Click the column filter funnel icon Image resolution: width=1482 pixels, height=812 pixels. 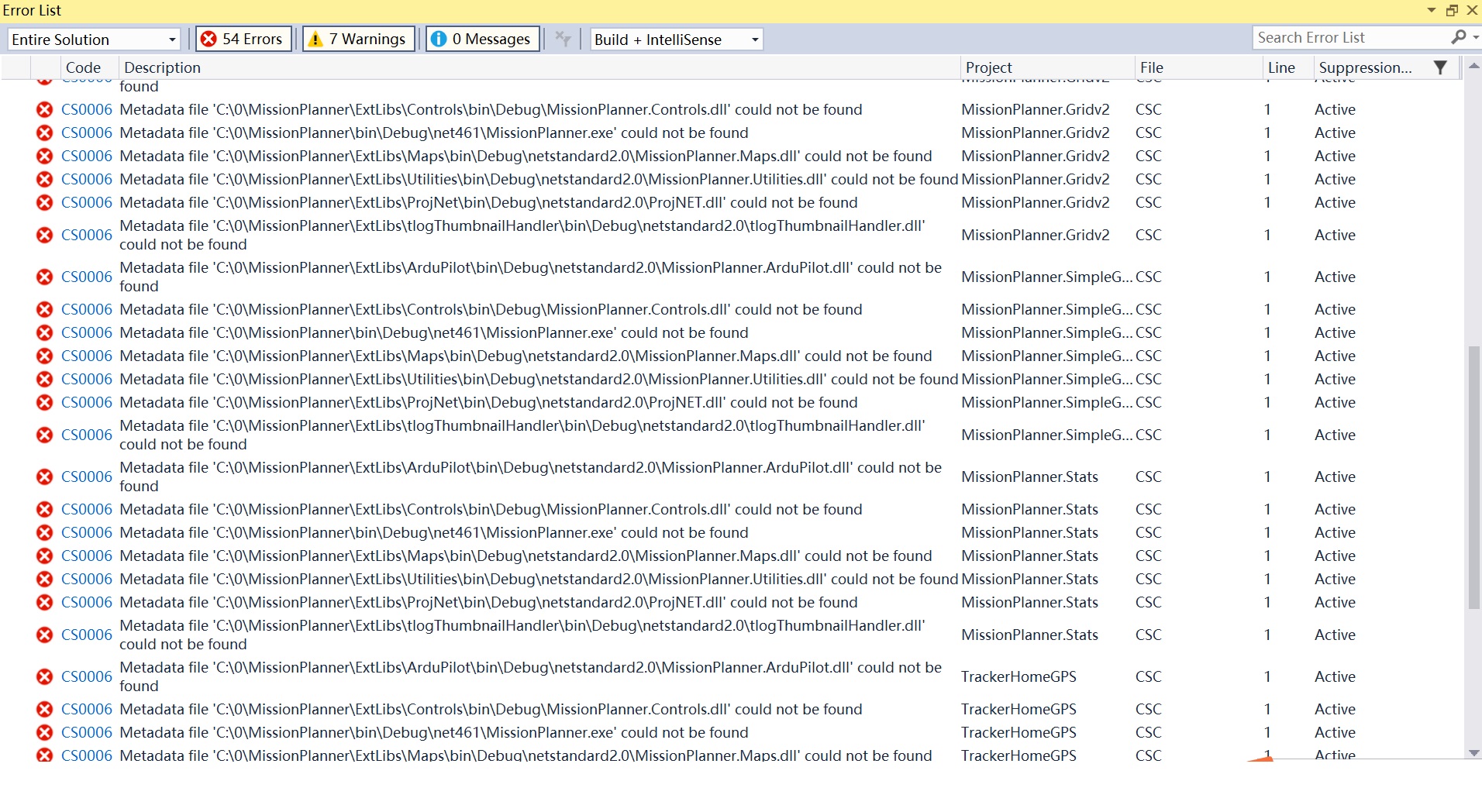point(1440,67)
